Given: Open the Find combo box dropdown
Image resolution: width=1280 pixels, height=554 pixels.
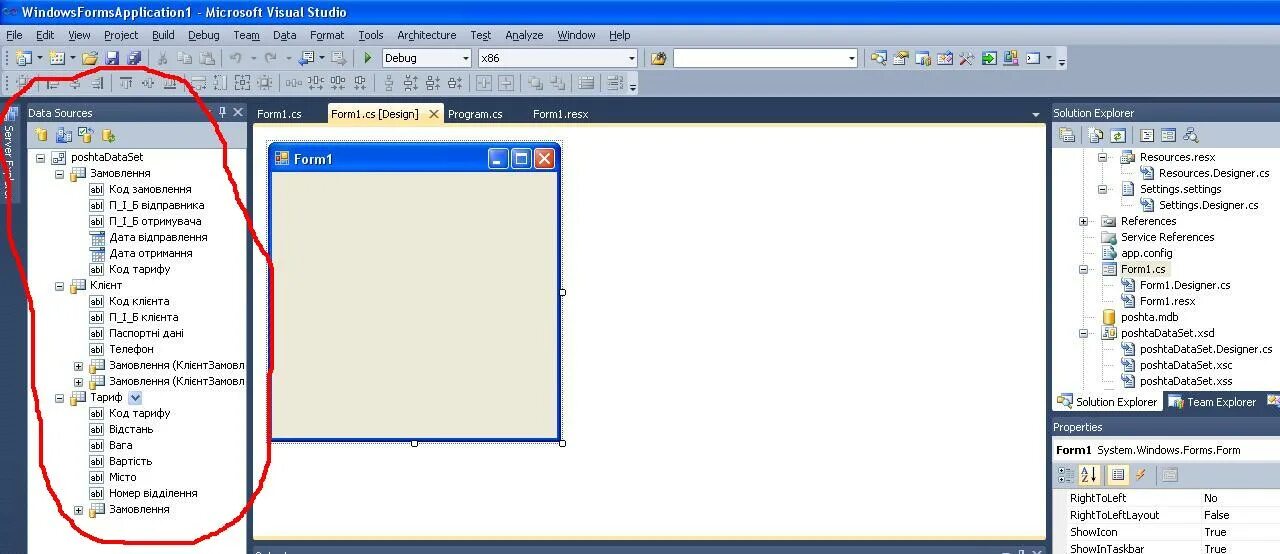Looking at the screenshot, I should pos(851,58).
